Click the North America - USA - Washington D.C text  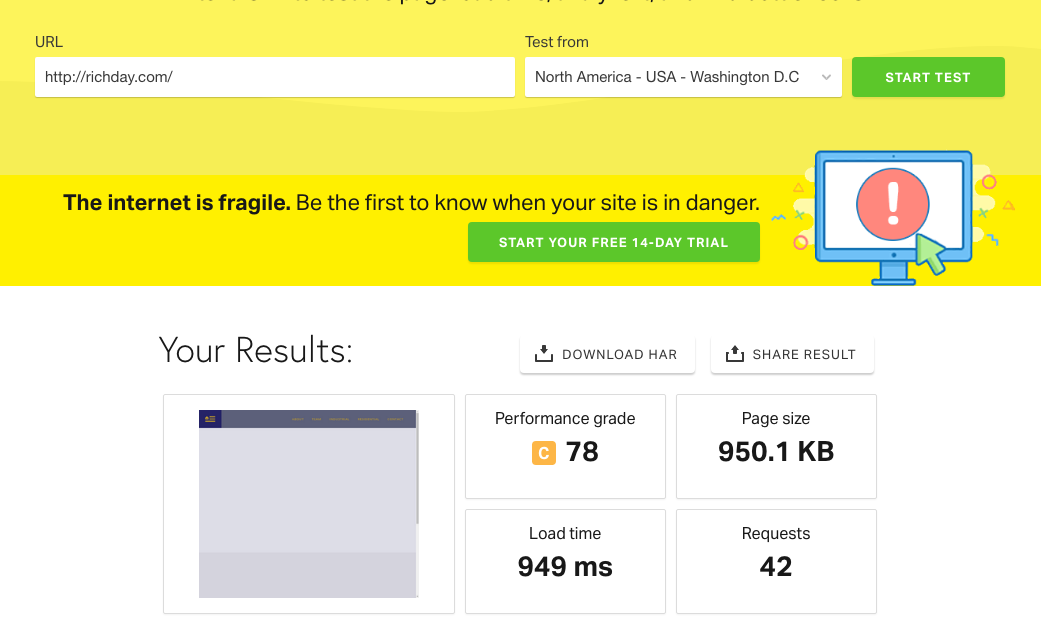667,77
